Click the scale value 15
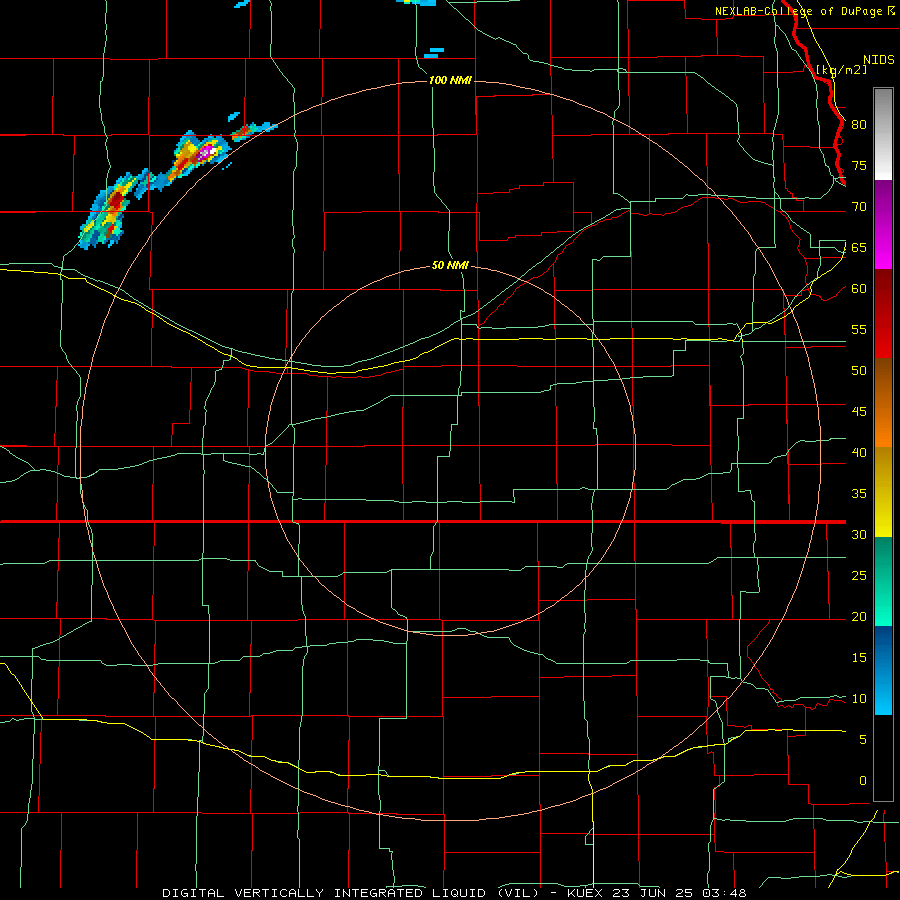 click(859, 657)
